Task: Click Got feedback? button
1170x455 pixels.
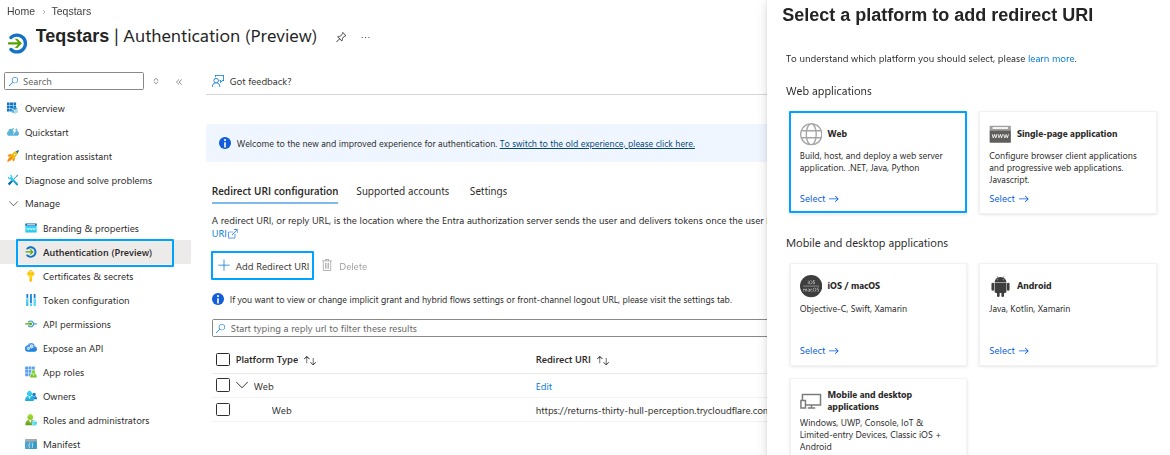Action: coord(251,81)
